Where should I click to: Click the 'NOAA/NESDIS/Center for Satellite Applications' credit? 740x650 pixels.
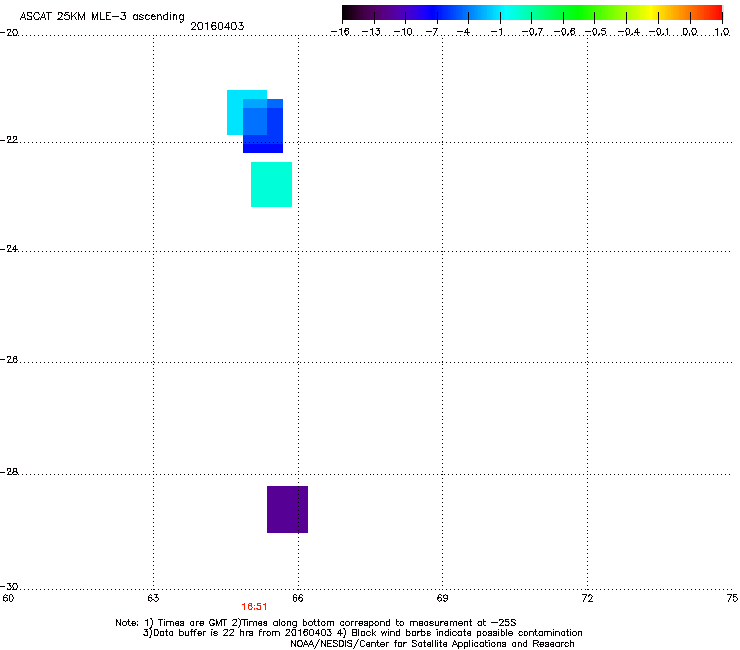(x=432, y=644)
